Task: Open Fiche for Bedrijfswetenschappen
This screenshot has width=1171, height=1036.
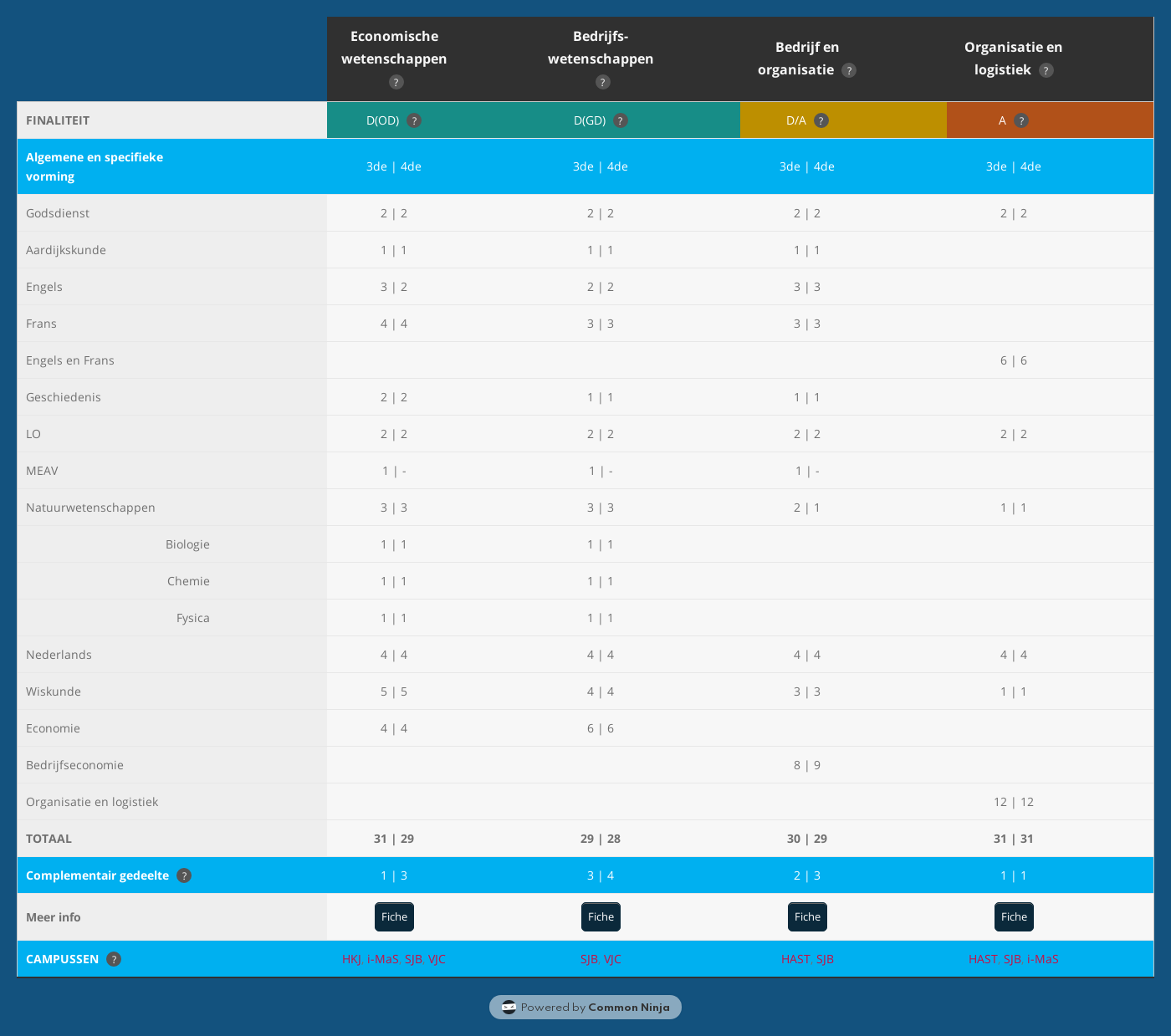Action: click(601, 916)
